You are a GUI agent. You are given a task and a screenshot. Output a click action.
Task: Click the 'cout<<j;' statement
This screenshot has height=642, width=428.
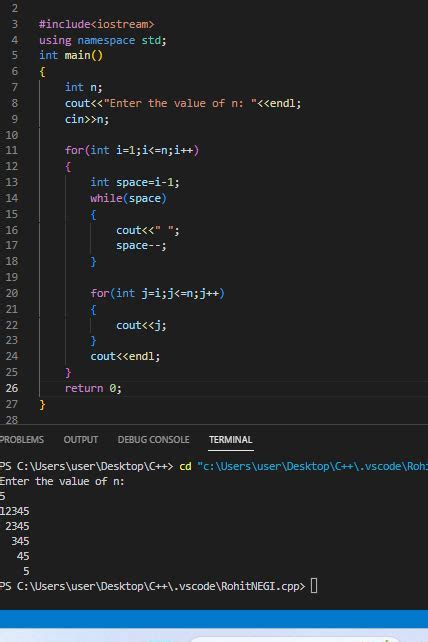[x=141, y=326]
